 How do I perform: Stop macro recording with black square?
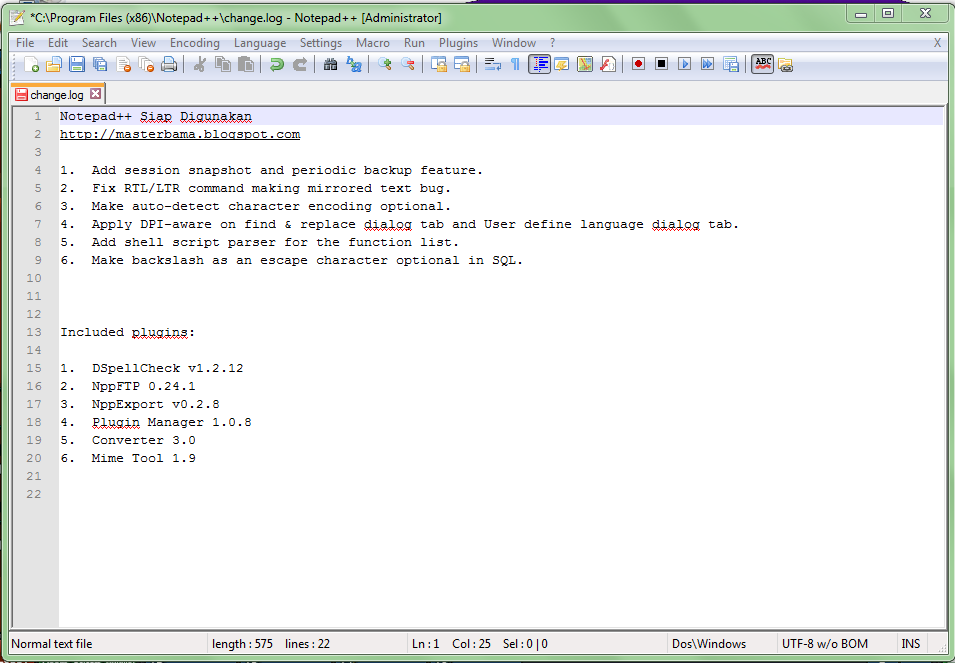[661, 64]
